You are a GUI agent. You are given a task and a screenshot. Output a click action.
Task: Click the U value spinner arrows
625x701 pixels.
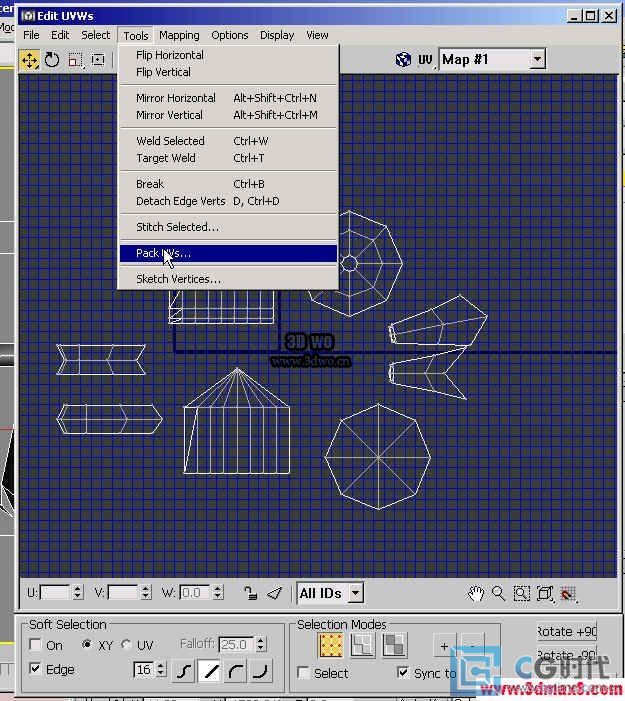tap(77, 592)
